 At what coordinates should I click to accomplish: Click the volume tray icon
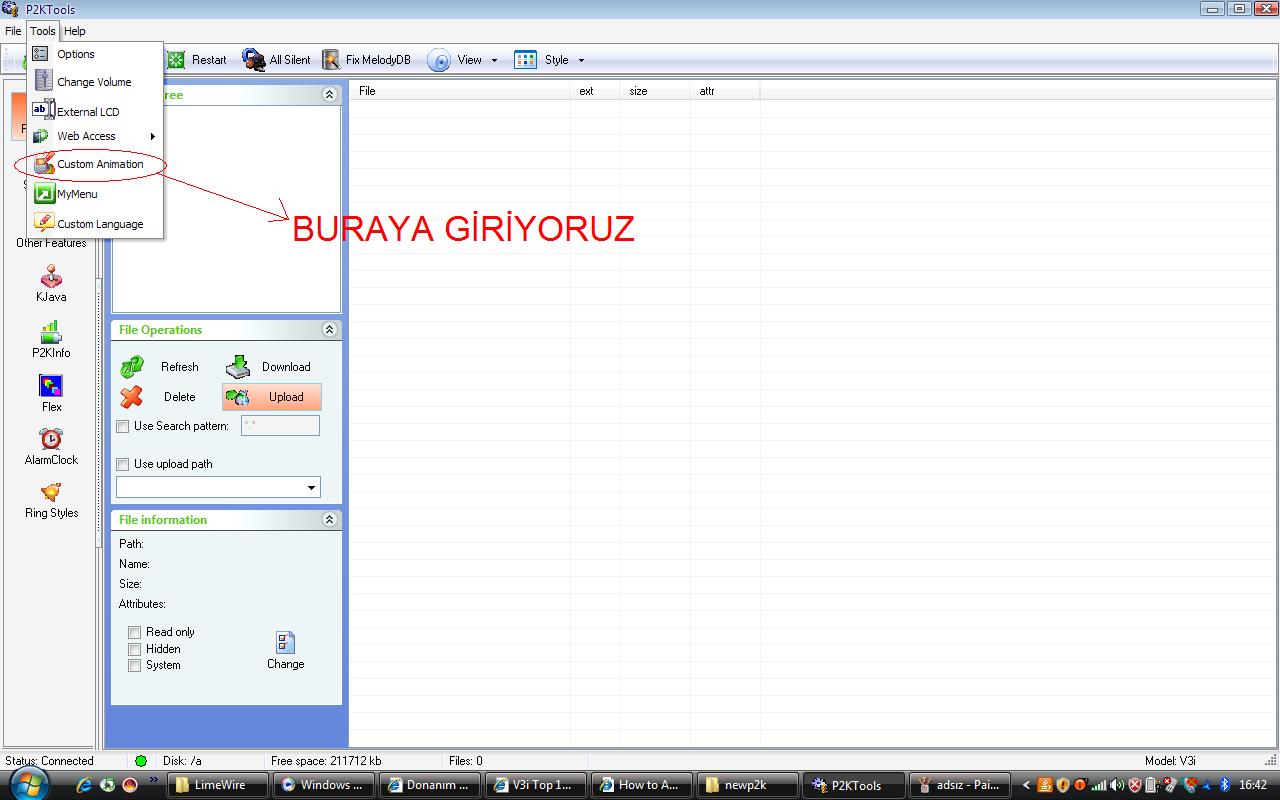point(1117,785)
